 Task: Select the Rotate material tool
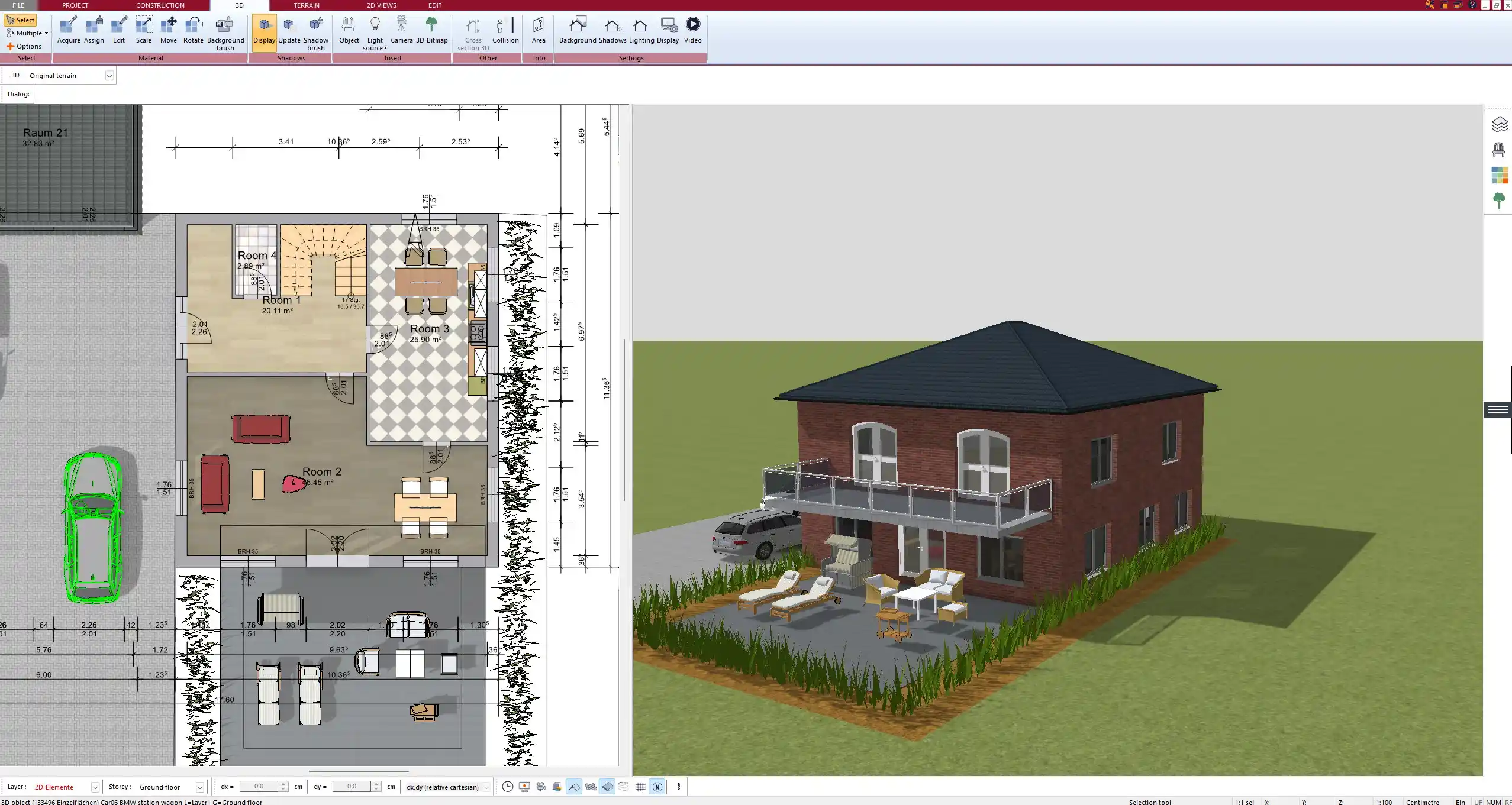point(193,31)
